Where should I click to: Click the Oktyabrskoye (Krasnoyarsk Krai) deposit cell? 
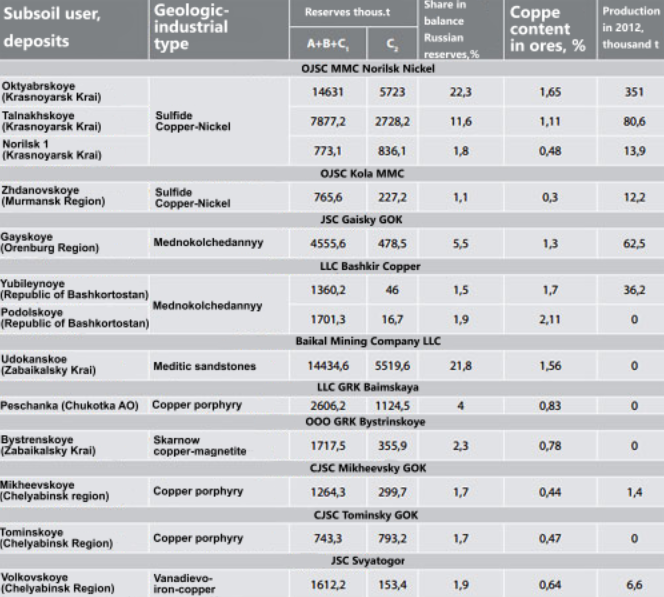tap(74, 92)
